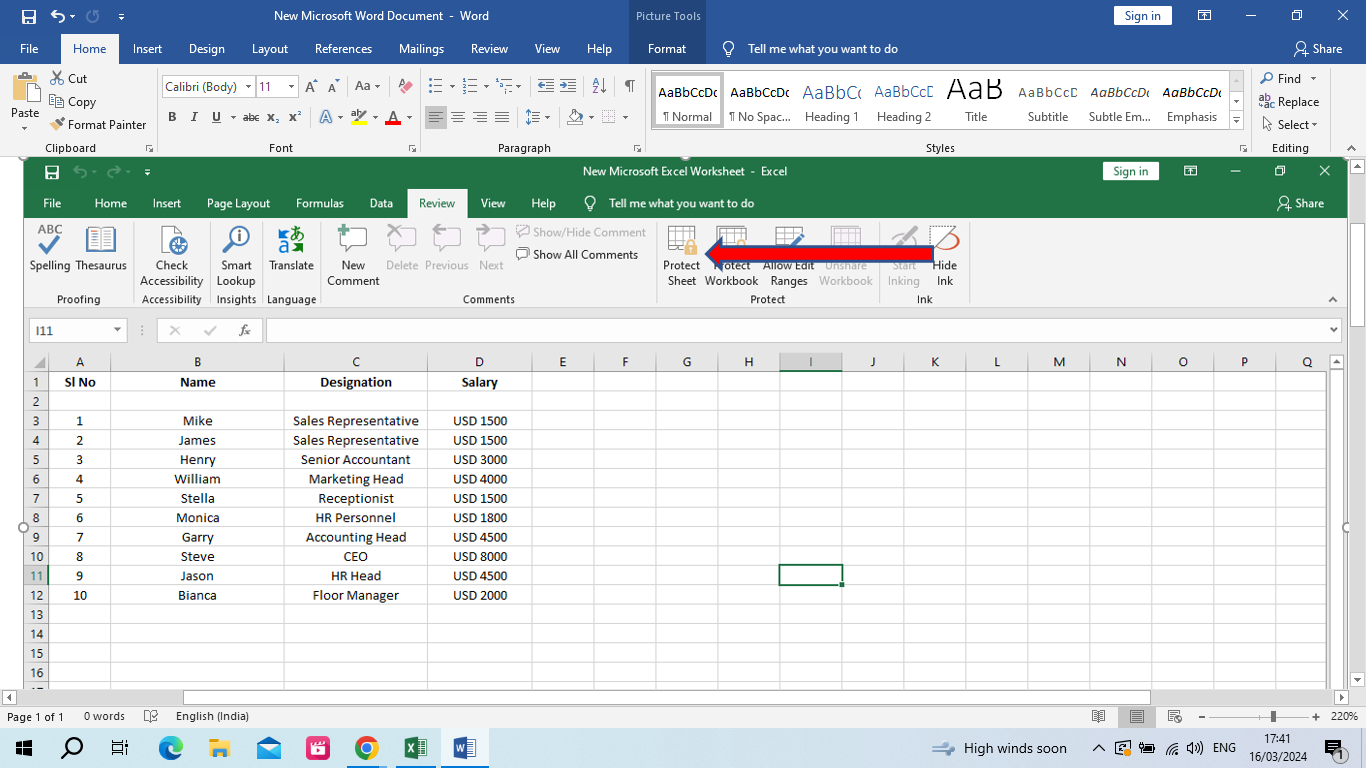The width and height of the screenshot is (1366, 768).
Task: Click the yellow text highlight color button
Action: pos(358,117)
